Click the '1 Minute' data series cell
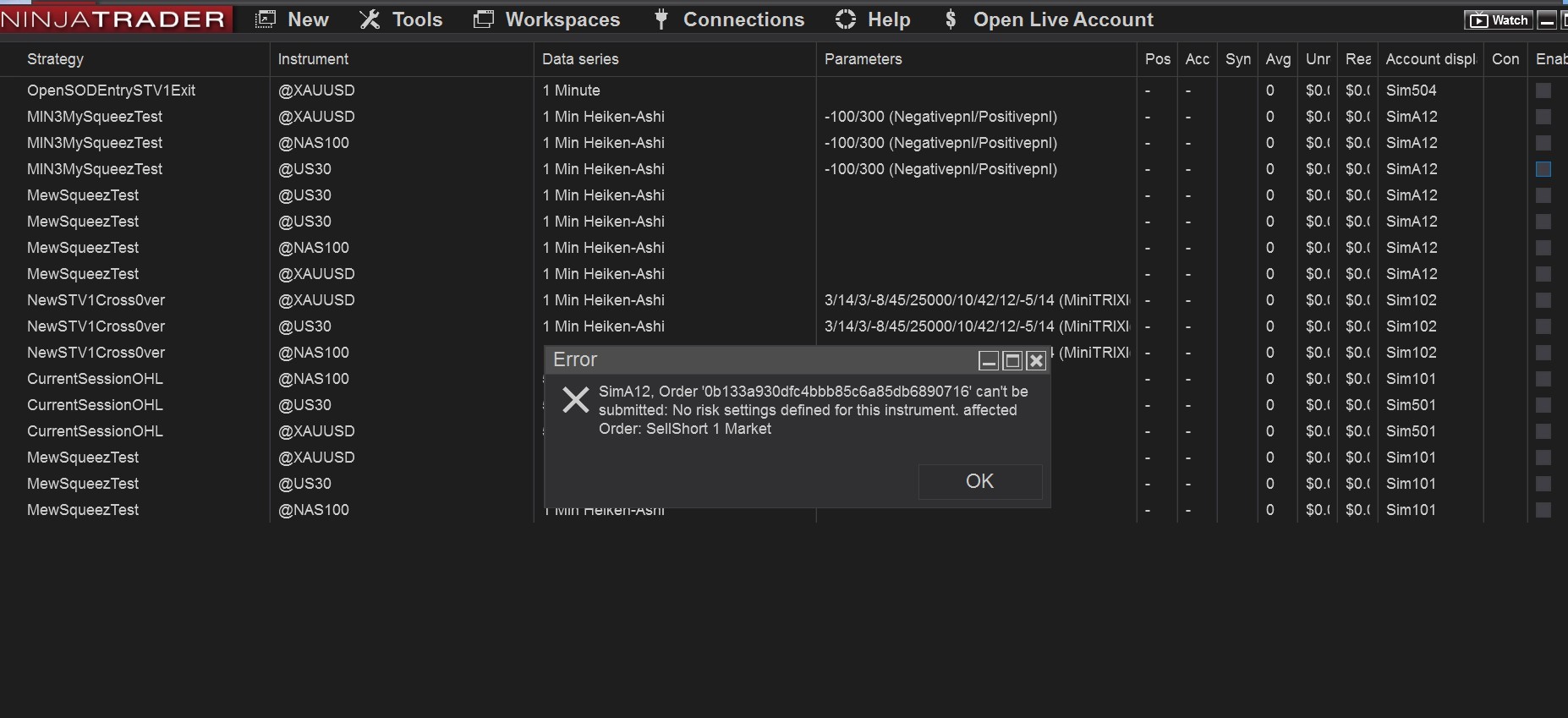This screenshot has width=1568, height=718. point(572,90)
